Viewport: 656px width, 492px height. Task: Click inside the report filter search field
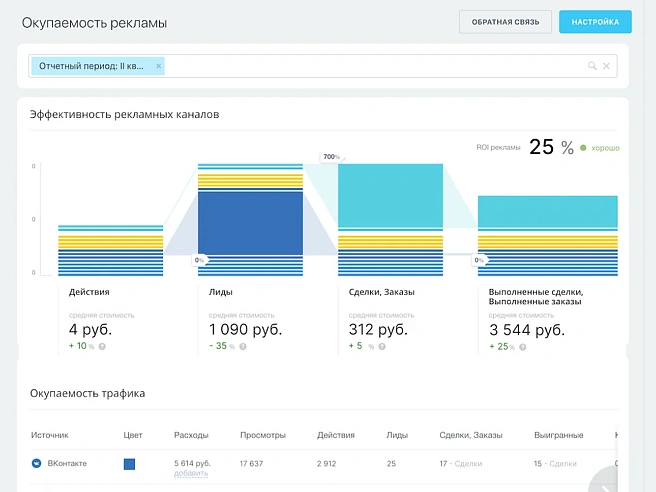tap(370, 66)
